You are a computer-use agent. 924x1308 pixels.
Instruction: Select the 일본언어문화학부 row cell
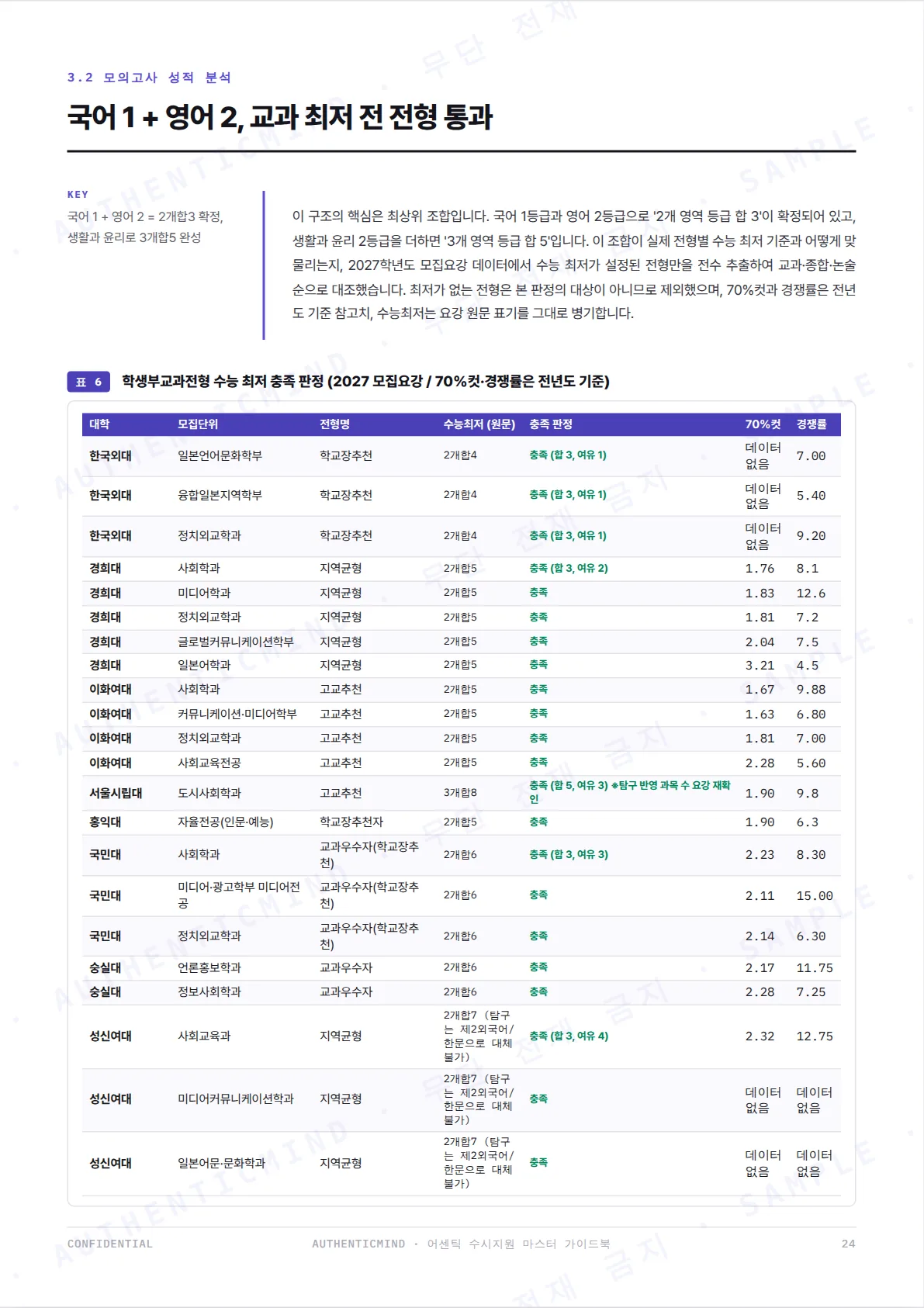tap(220, 455)
